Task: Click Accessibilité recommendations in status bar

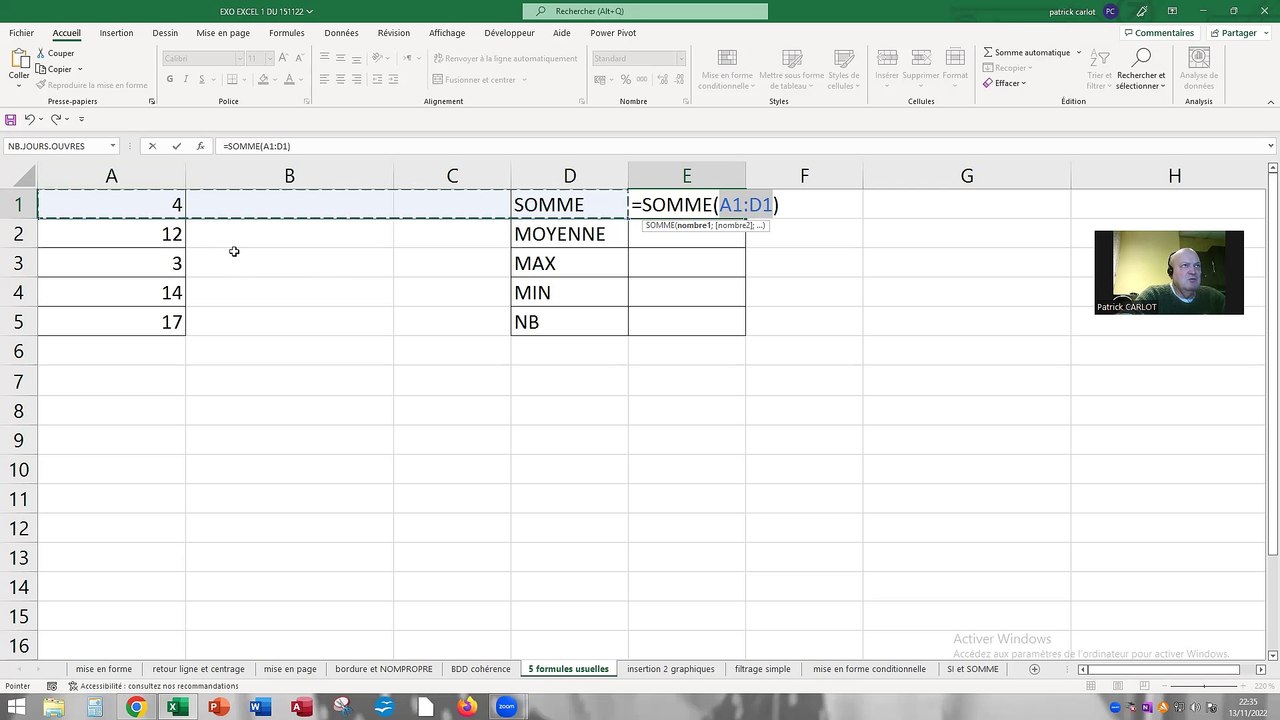Action: click(153, 686)
